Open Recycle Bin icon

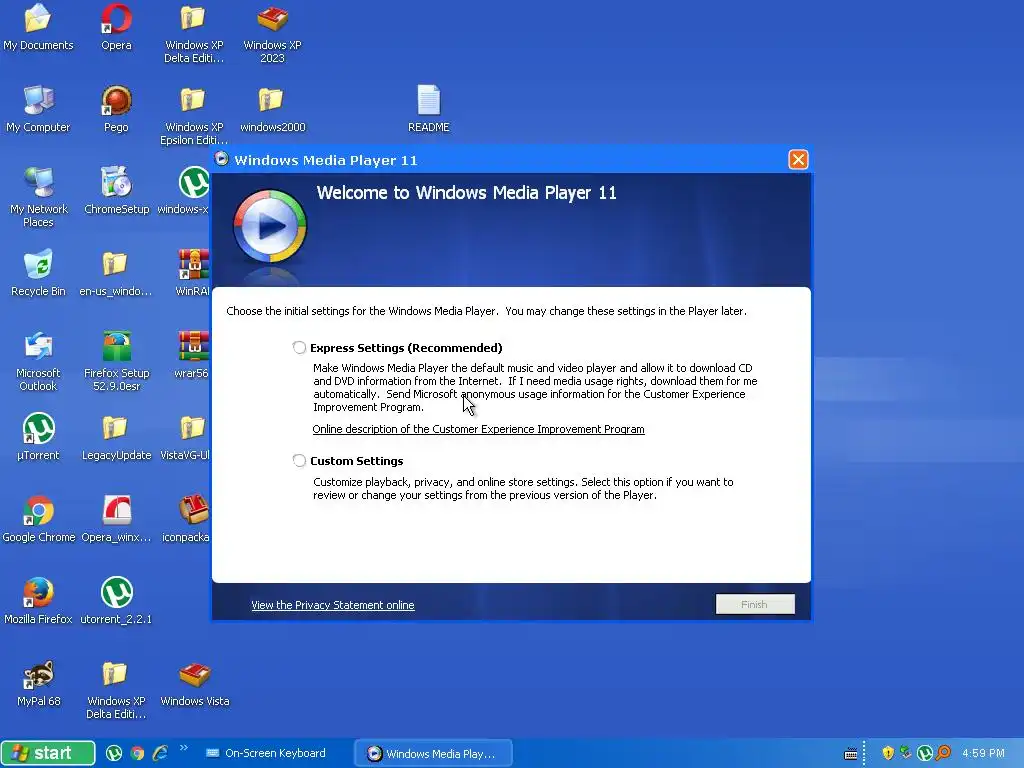(x=38, y=273)
